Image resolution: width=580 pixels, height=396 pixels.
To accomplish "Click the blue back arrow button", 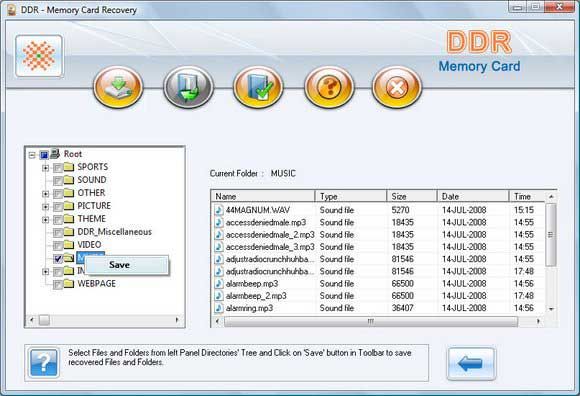I will pyautogui.click(x=471, y=363).
